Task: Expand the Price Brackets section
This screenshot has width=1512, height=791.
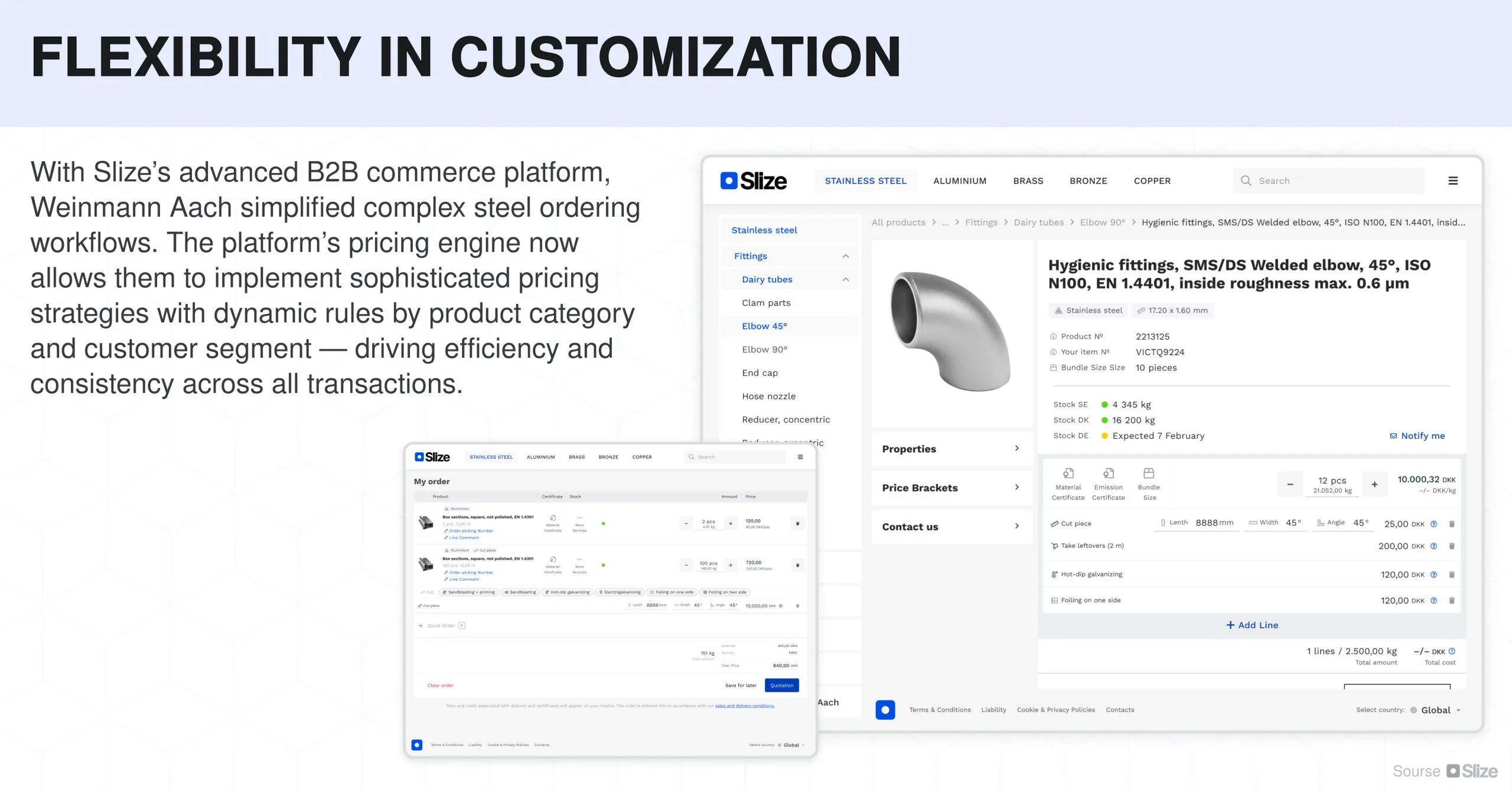Action: point(951,488)
